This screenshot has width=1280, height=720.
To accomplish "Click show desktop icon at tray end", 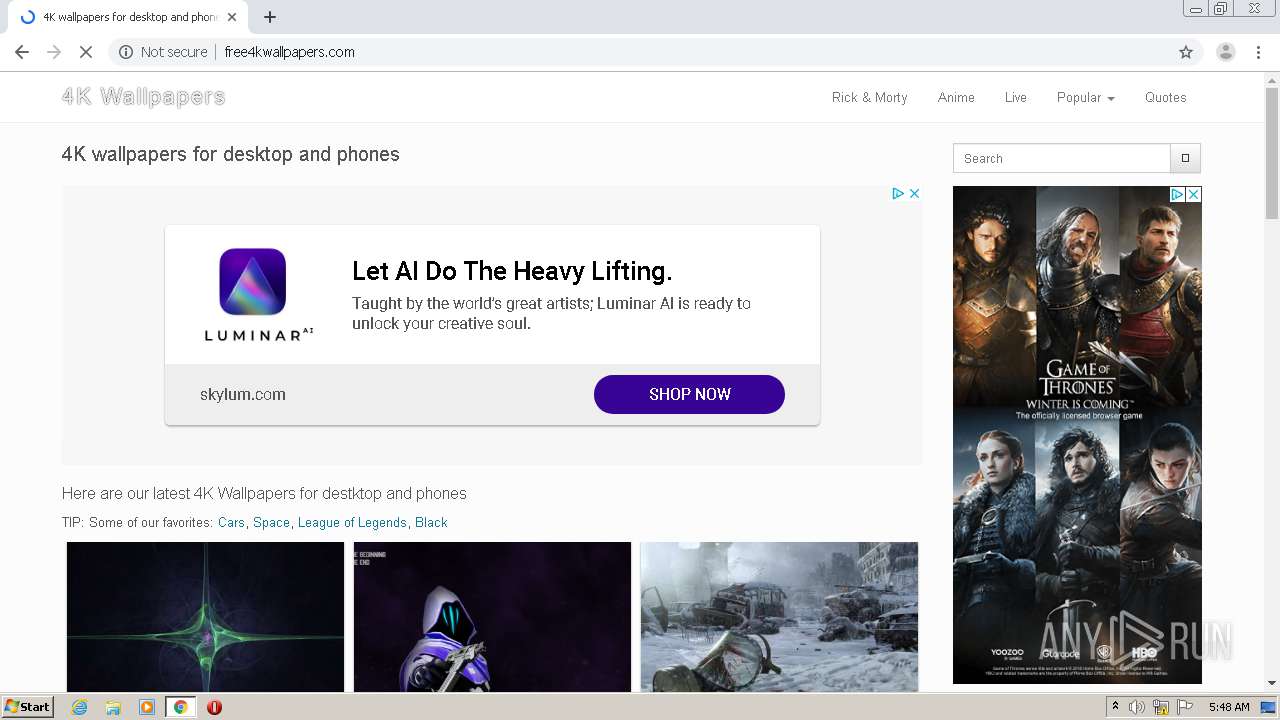I will [x=1268, y=707].
